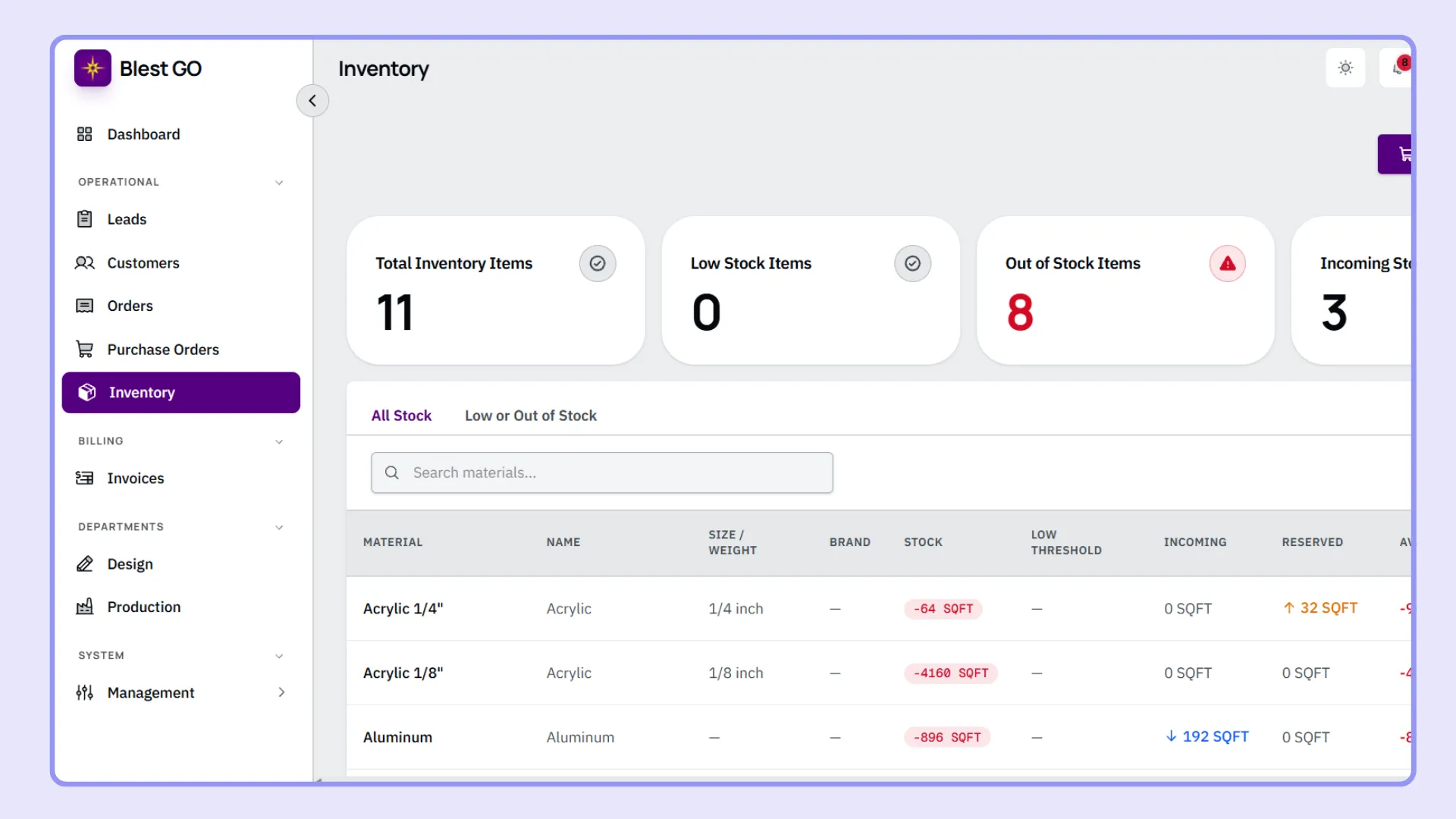Collapse the Billing section chevron
This screenshot has width=1456, height=819.
coord(279,441)
